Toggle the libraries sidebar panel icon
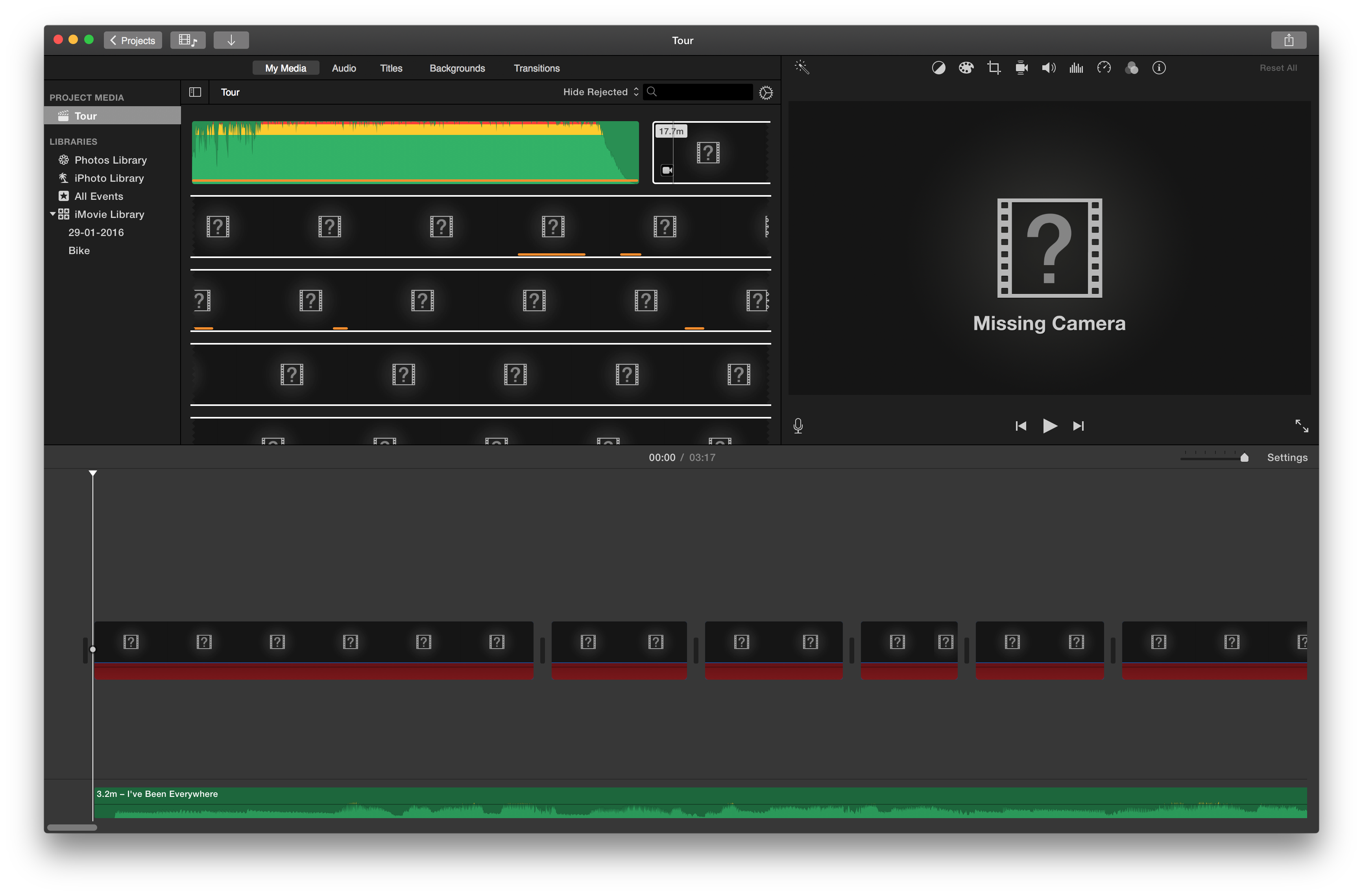Screen dimensions: 1363x896 195,92
